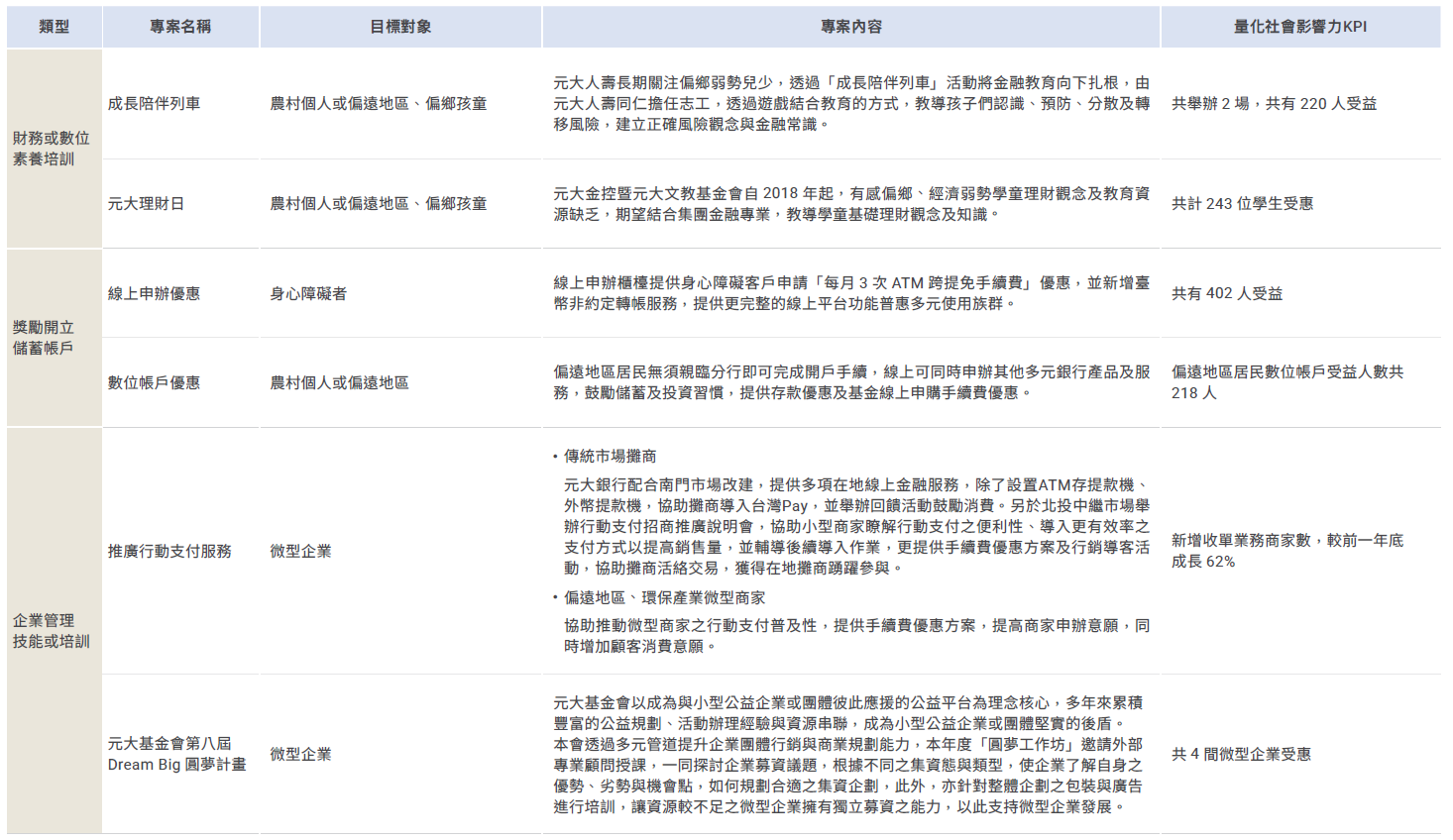
Task: Click KPI 共有 402 人受益
Action: (x=1227, y=293)
